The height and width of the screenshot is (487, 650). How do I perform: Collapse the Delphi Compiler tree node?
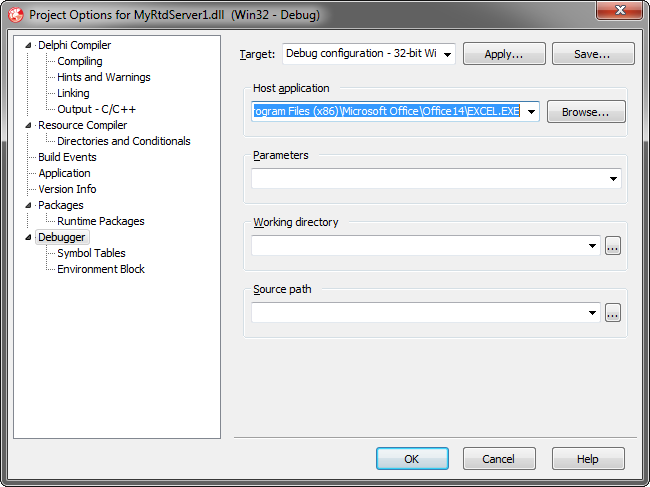(28, 45)
